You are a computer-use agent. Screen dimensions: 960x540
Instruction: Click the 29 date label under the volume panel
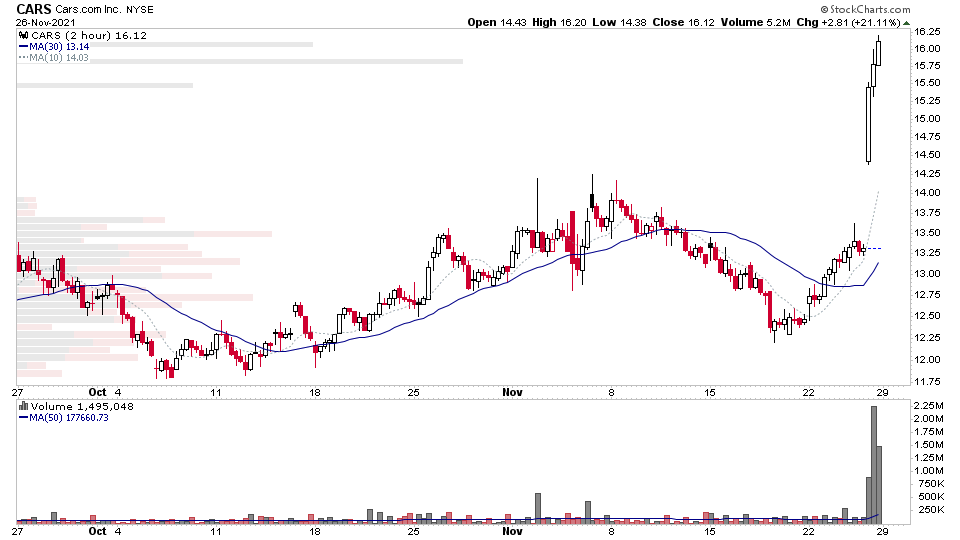pos(882,531)
